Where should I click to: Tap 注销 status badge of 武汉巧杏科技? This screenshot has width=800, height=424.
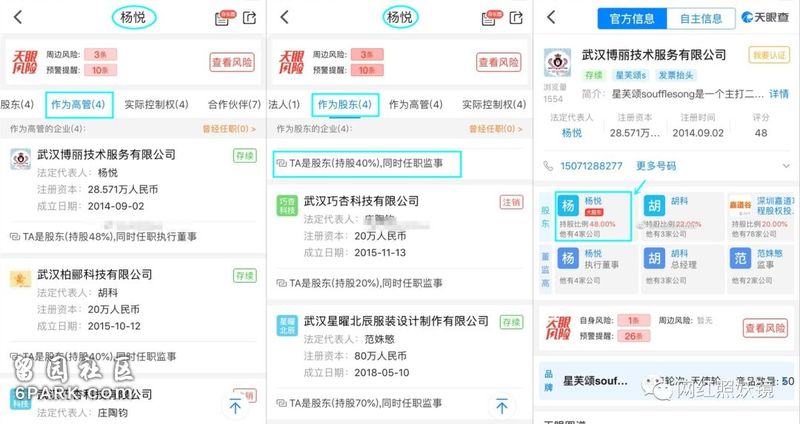tap(511, 202)
